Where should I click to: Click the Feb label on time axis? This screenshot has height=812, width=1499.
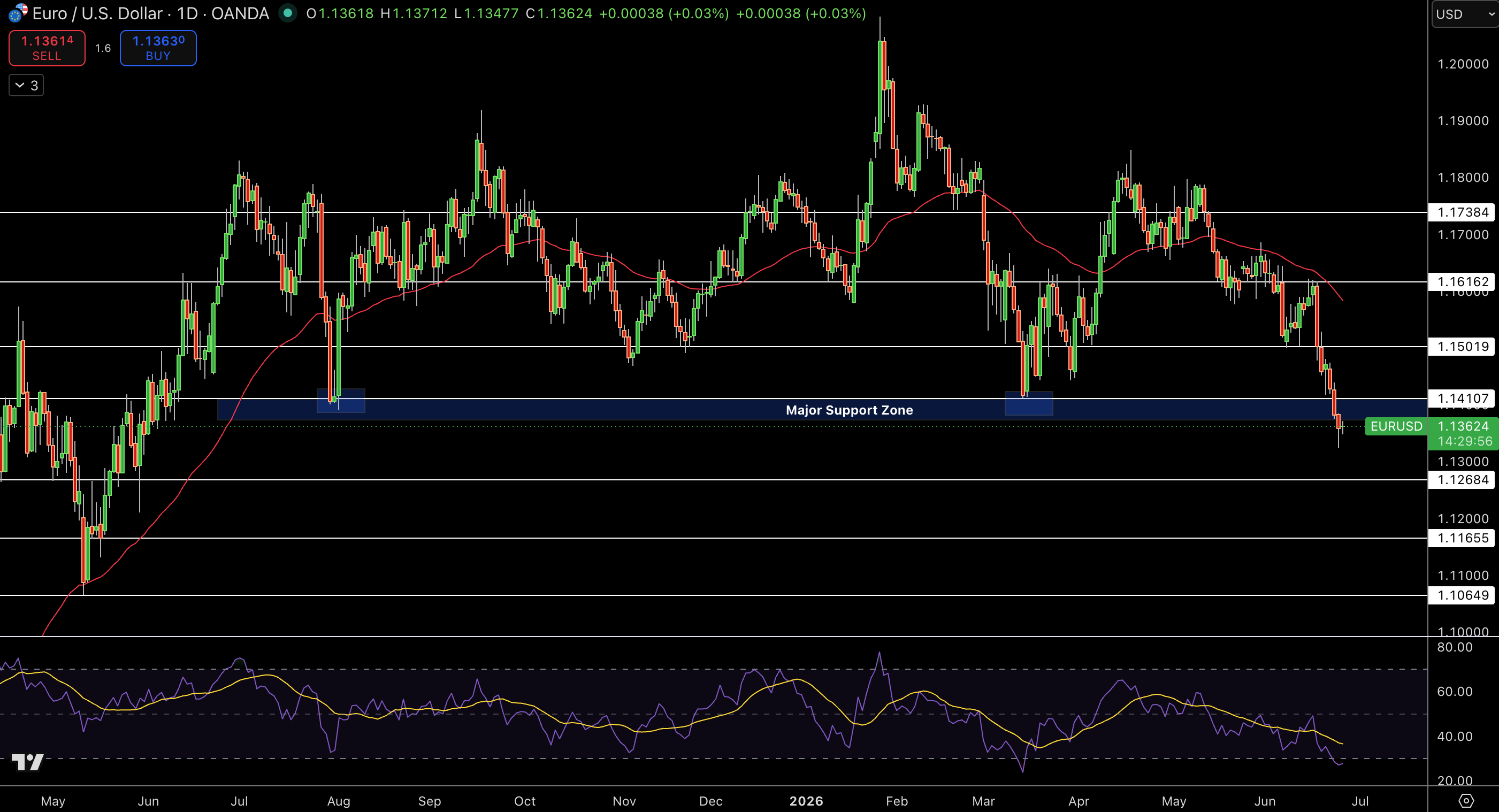coord(897,801)
